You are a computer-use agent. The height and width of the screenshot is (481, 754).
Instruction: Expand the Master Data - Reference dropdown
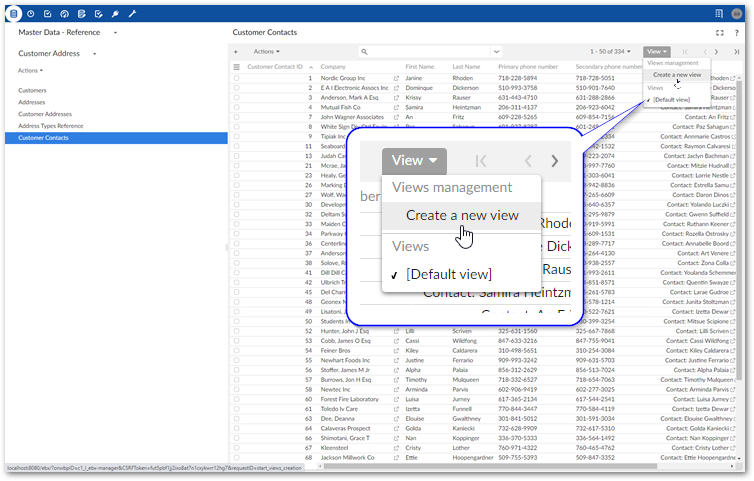click(113, 33)
